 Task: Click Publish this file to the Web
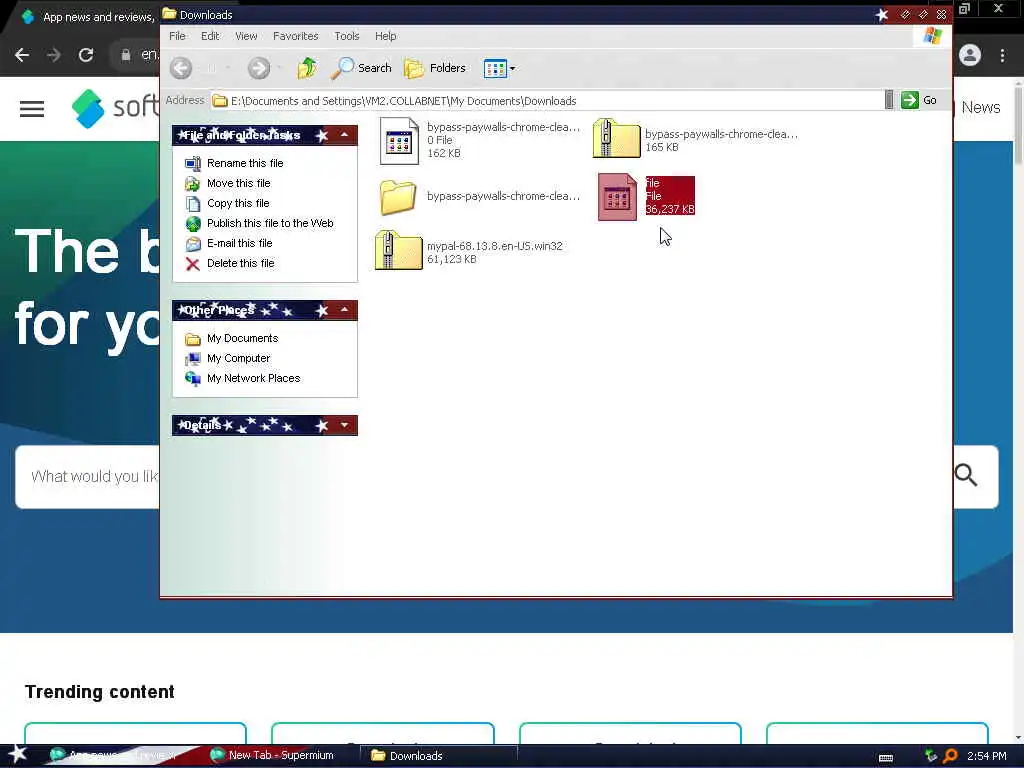pyautogui.click(x=270, y=223)
